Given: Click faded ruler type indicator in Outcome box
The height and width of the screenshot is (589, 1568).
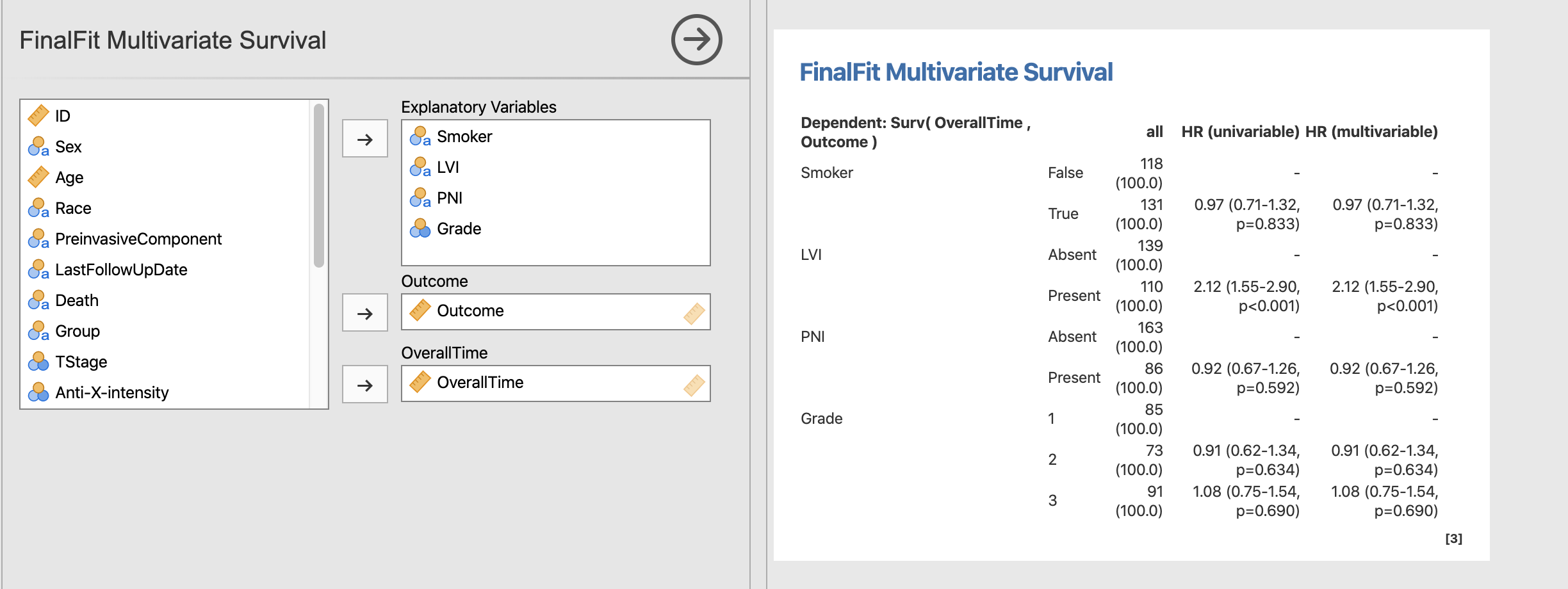Looking at the screenshot, I should 694,313.
